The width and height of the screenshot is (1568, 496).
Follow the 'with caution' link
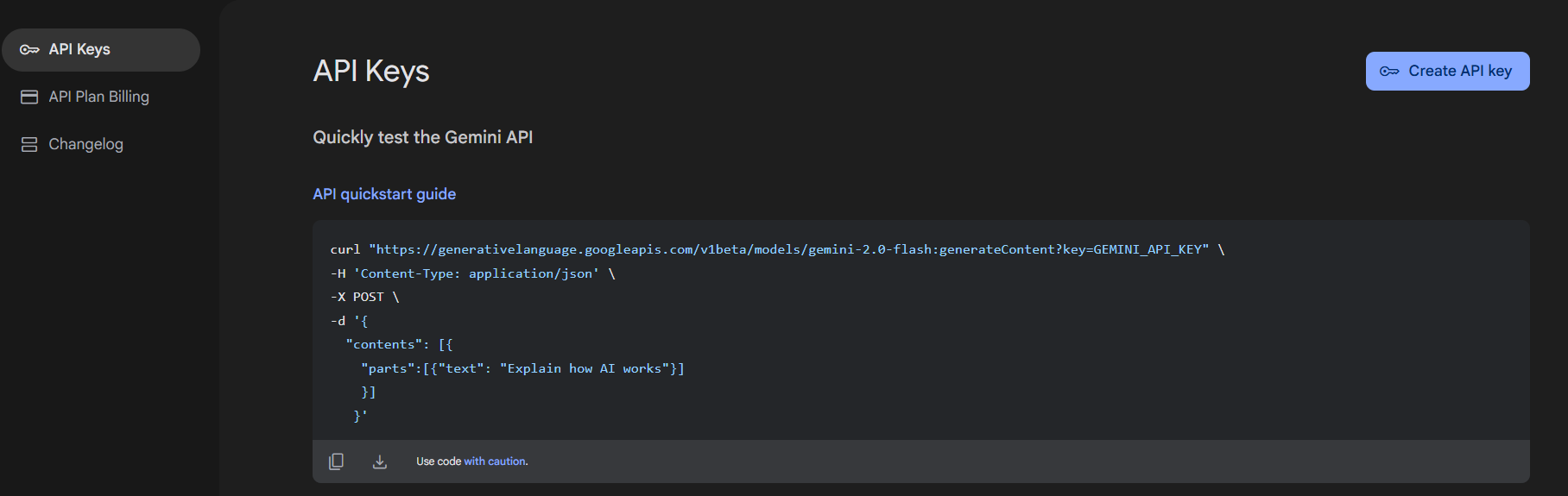(496, 461)
